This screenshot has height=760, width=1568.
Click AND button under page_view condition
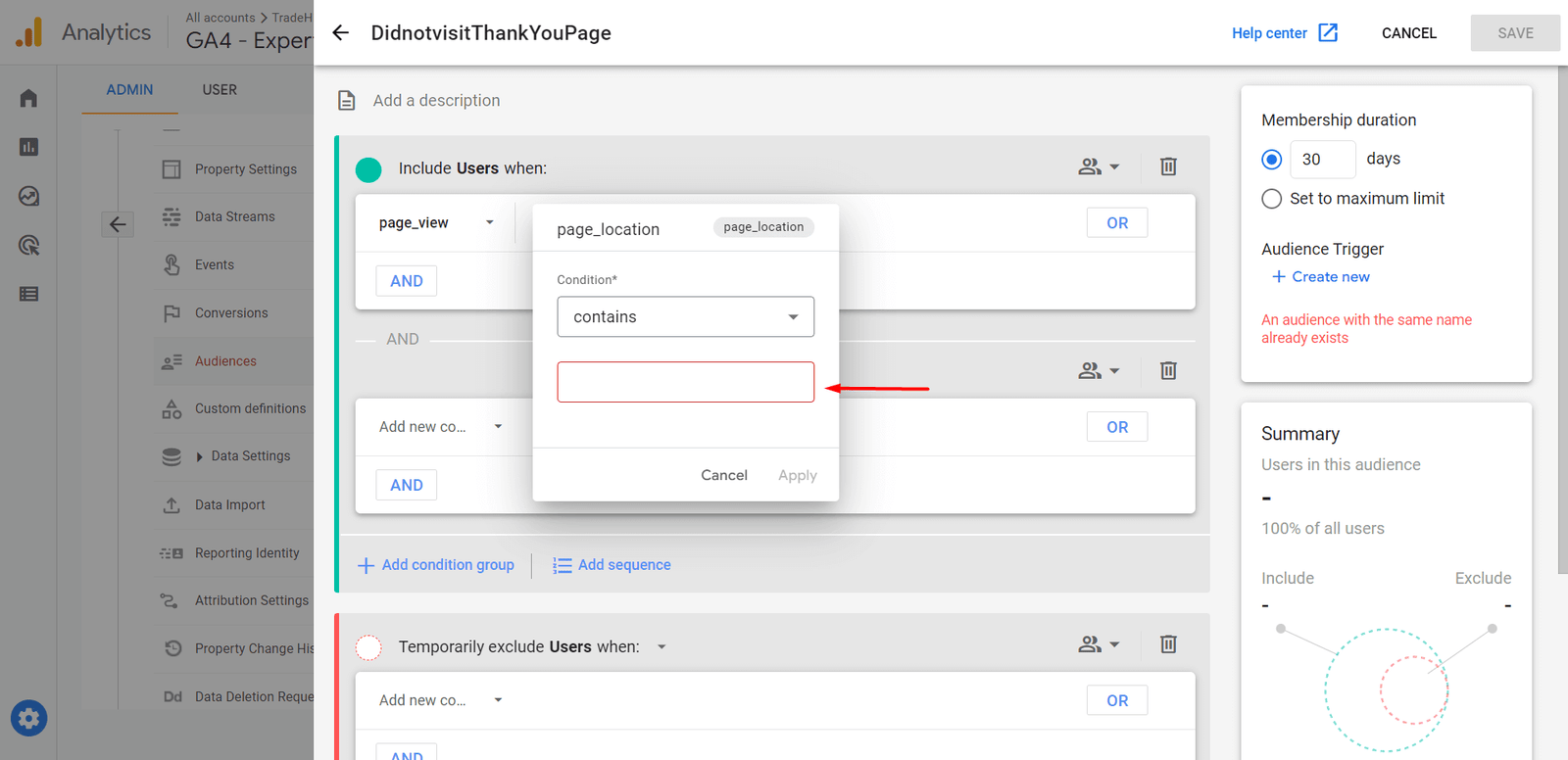coord(407,281)
